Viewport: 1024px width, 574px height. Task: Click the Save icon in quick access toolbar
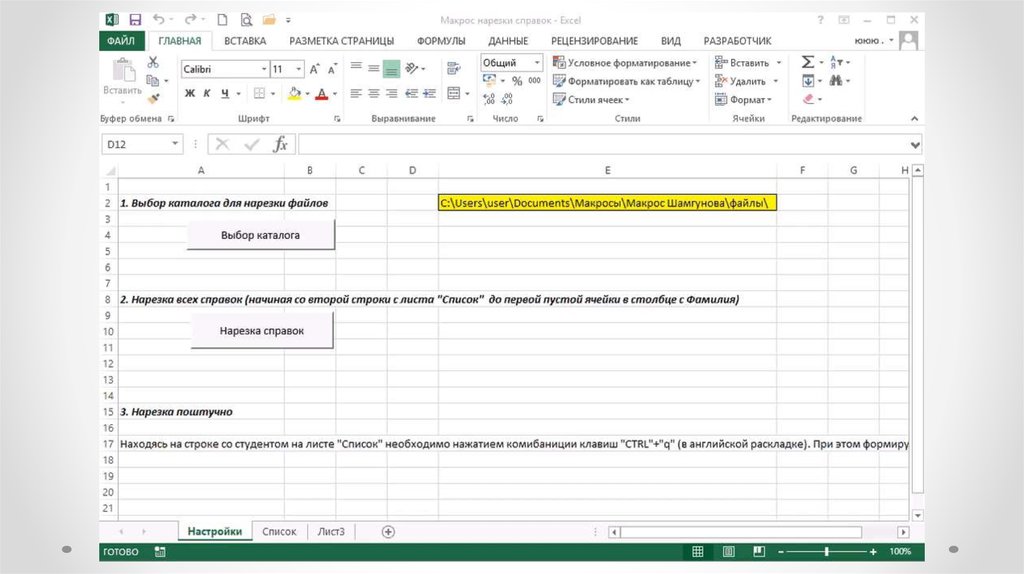pyautogui.click(x=135, y=19)
